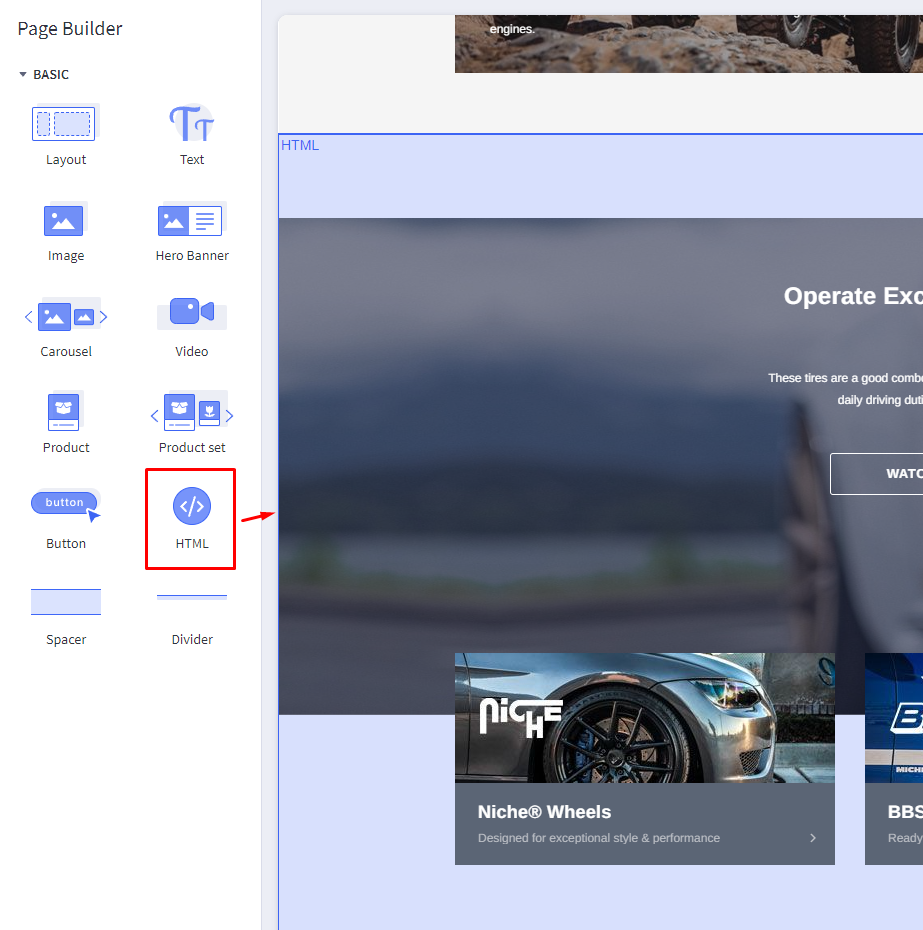This screenshot has height=930, width=923.
Task: Select the Layout element icon
Action: (x=64, y=123)
